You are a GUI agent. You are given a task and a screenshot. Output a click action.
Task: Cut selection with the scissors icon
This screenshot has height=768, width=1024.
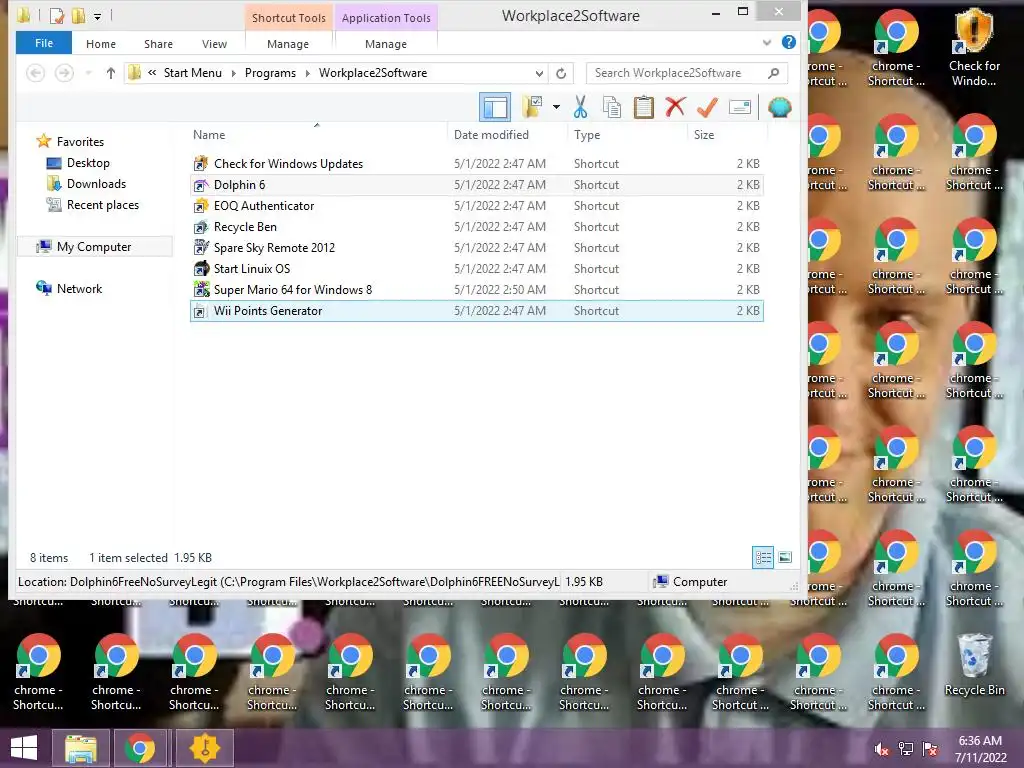[581, 106]
